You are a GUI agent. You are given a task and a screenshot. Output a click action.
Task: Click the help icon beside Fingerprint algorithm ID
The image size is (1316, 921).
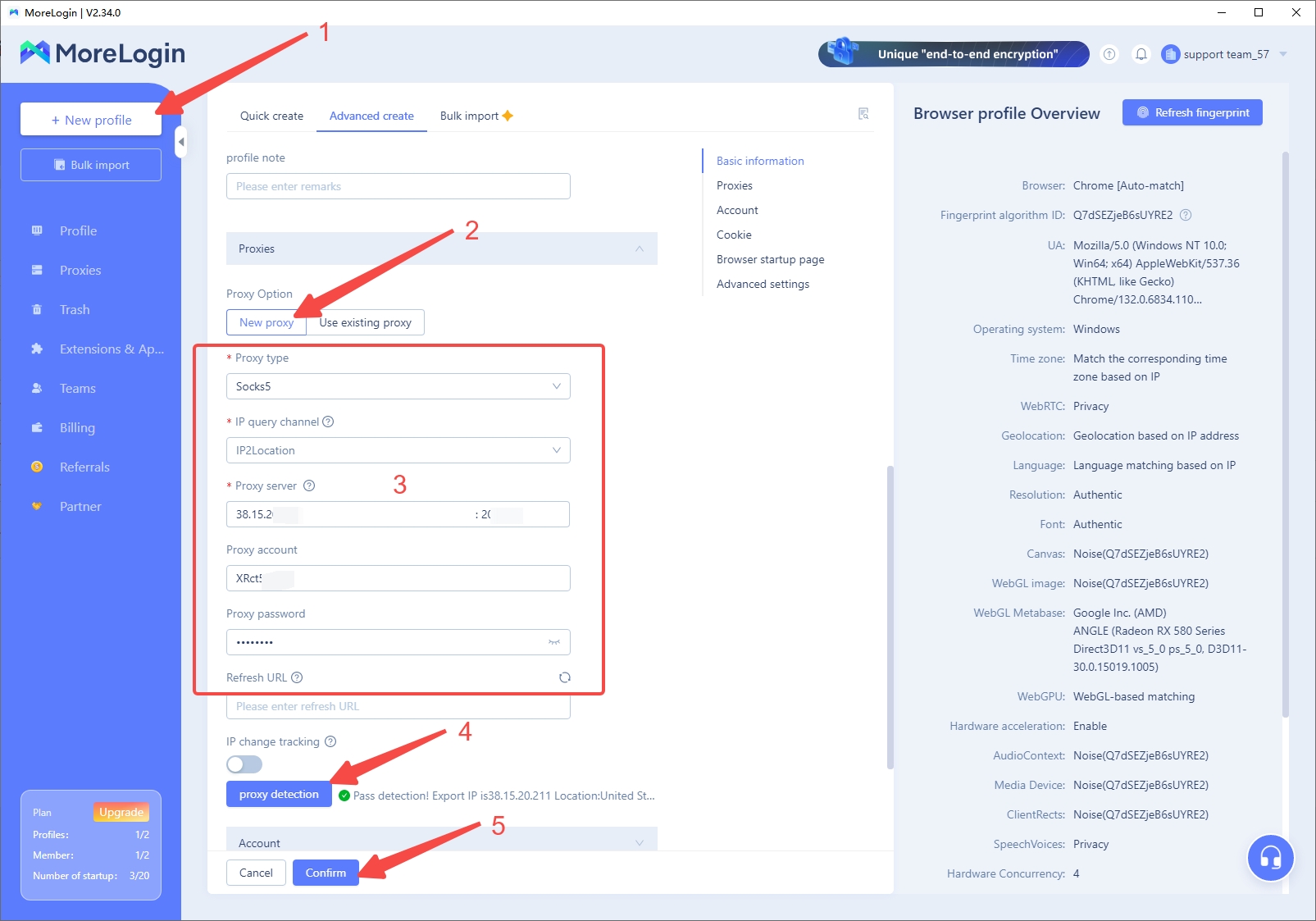(x=1186, y=215)
